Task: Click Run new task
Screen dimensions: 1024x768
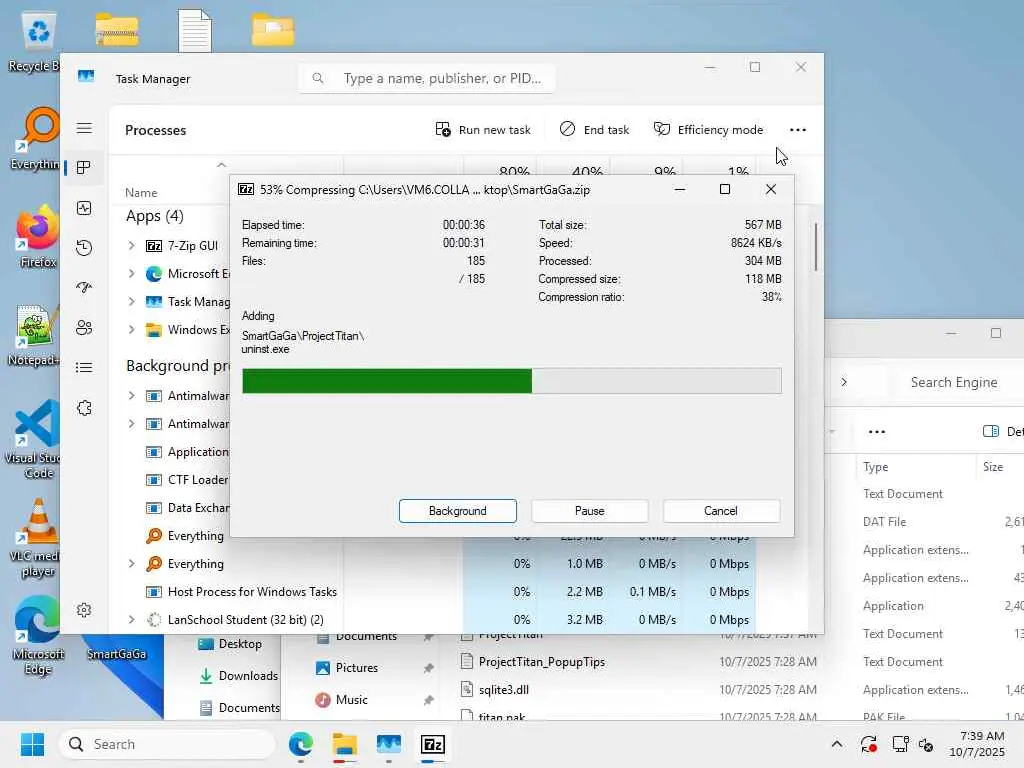Action: point(483,129)
